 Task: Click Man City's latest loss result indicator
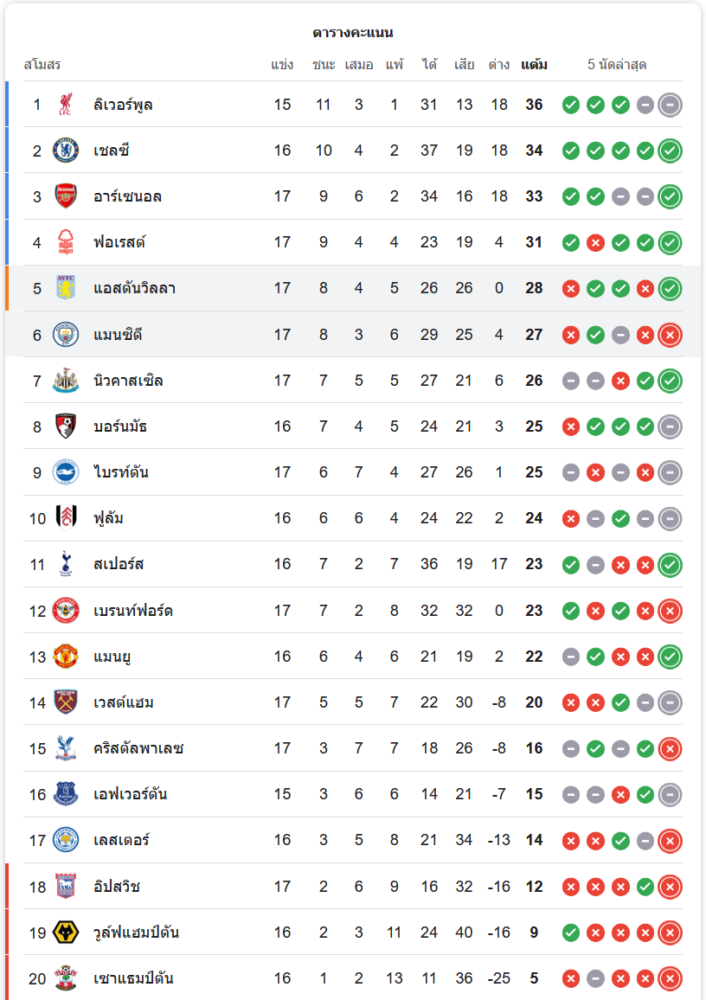point(670,334)
